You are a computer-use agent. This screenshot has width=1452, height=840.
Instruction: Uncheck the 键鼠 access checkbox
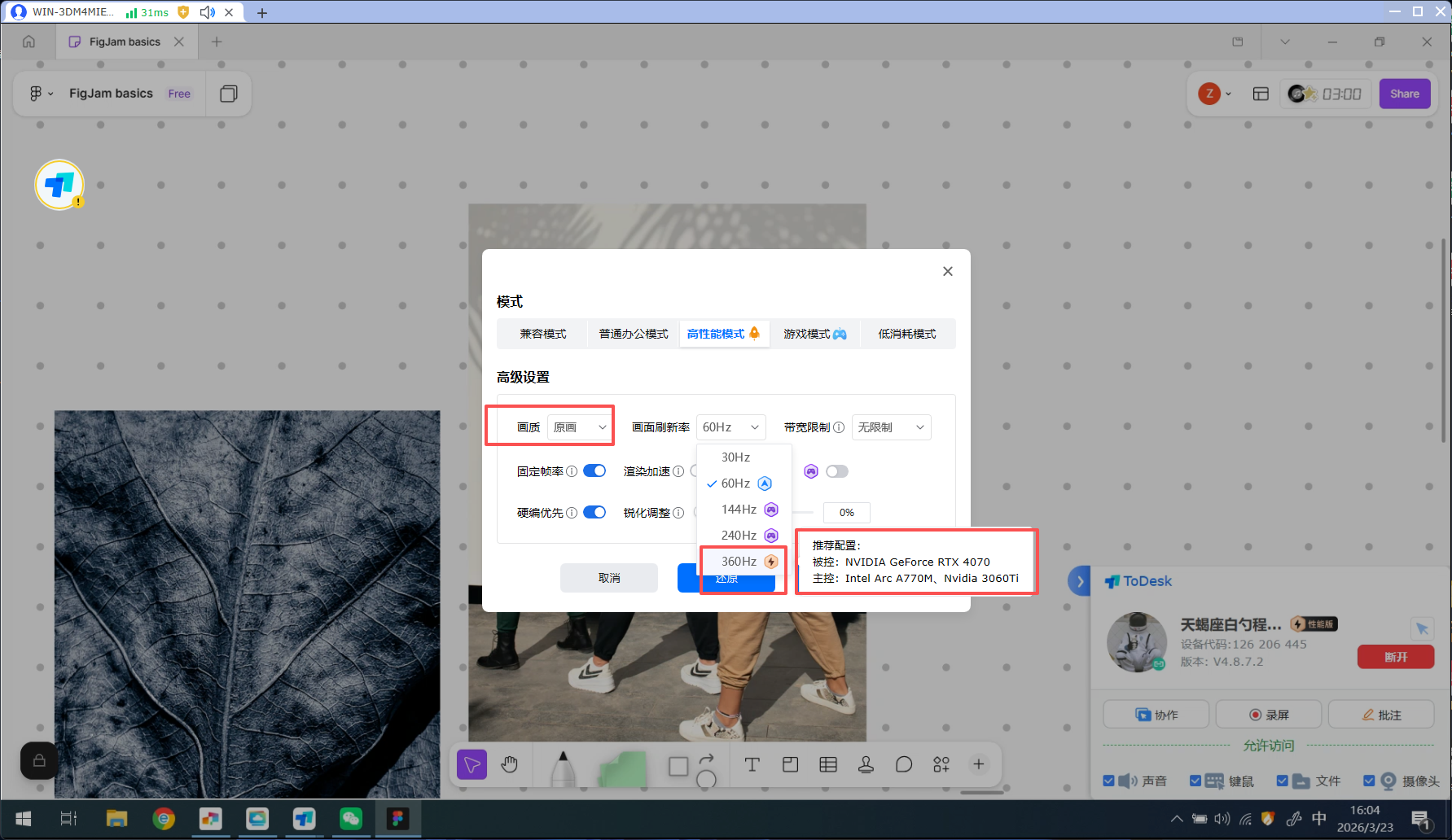1195,781
